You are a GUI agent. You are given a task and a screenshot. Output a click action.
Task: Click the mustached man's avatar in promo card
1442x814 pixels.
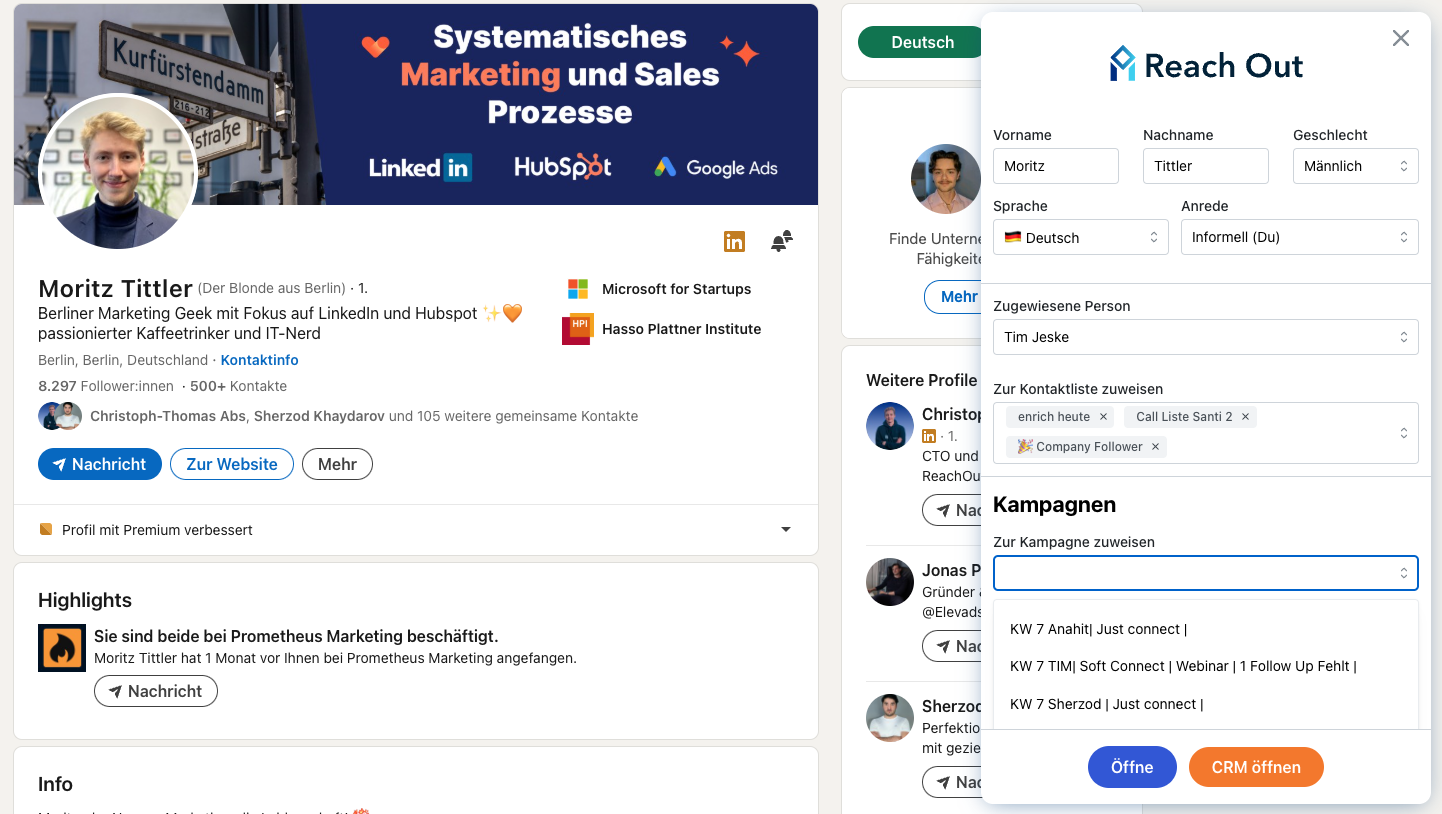(945, 179)
